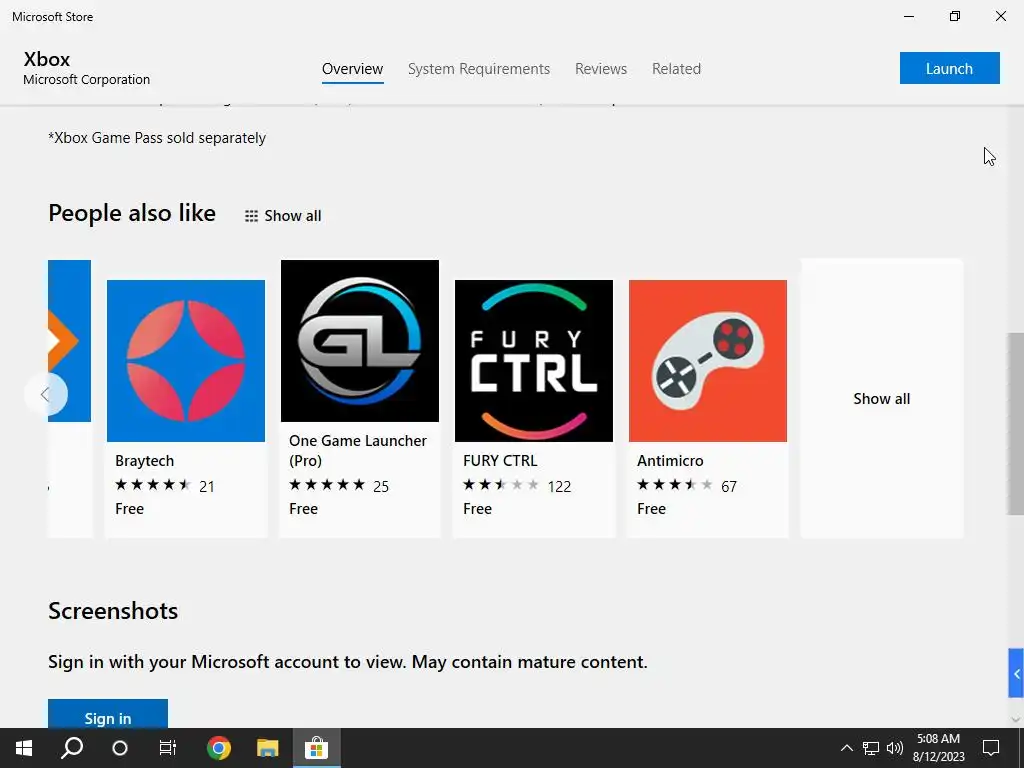This screenshot has height=768, width=1024.
Task: Open Task View on the taskbar
Action: 168,748
